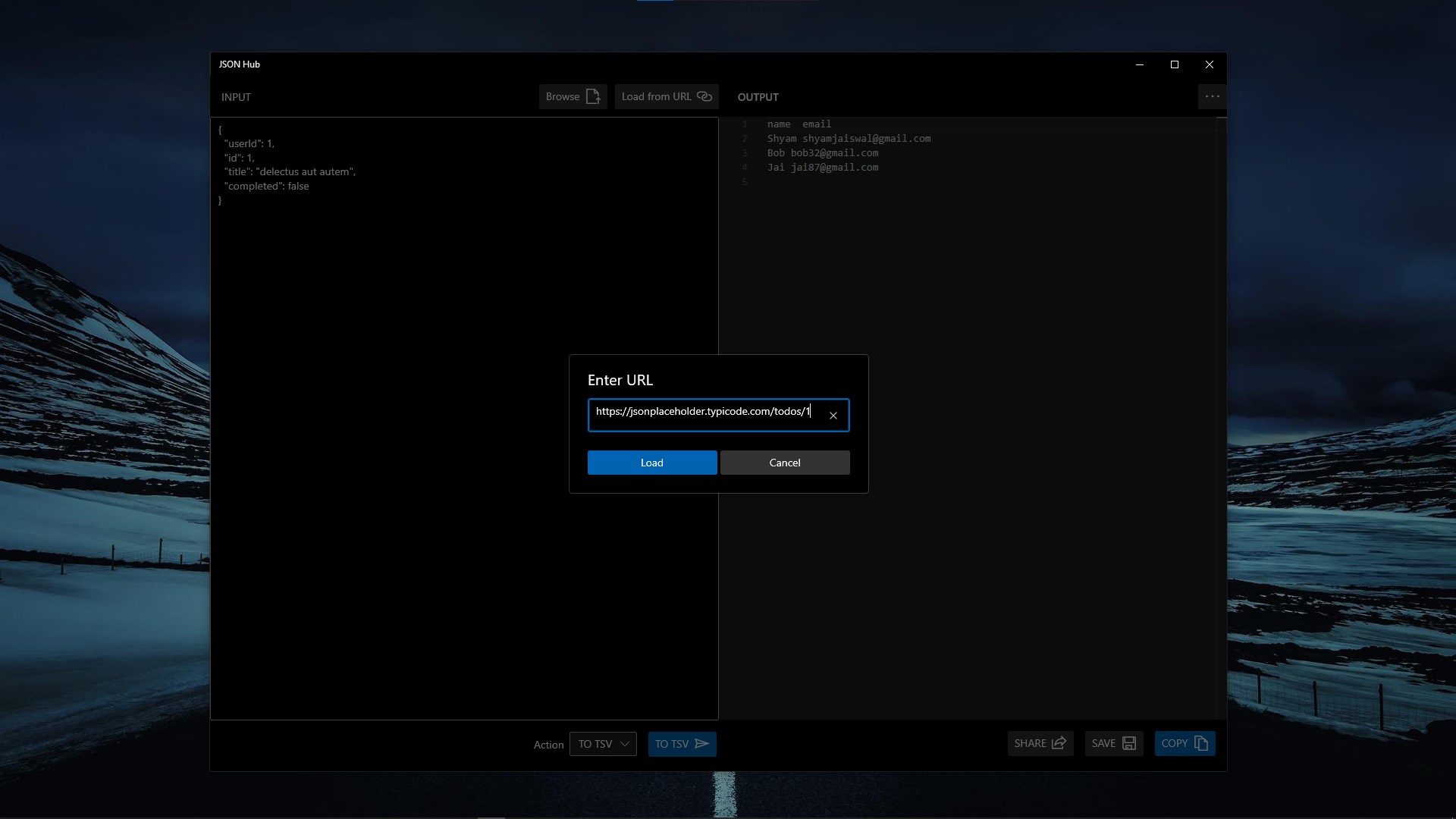This screenshot has height=819, width=1456.
Task: Click the Load button in dialog
Action: point(651,463)
